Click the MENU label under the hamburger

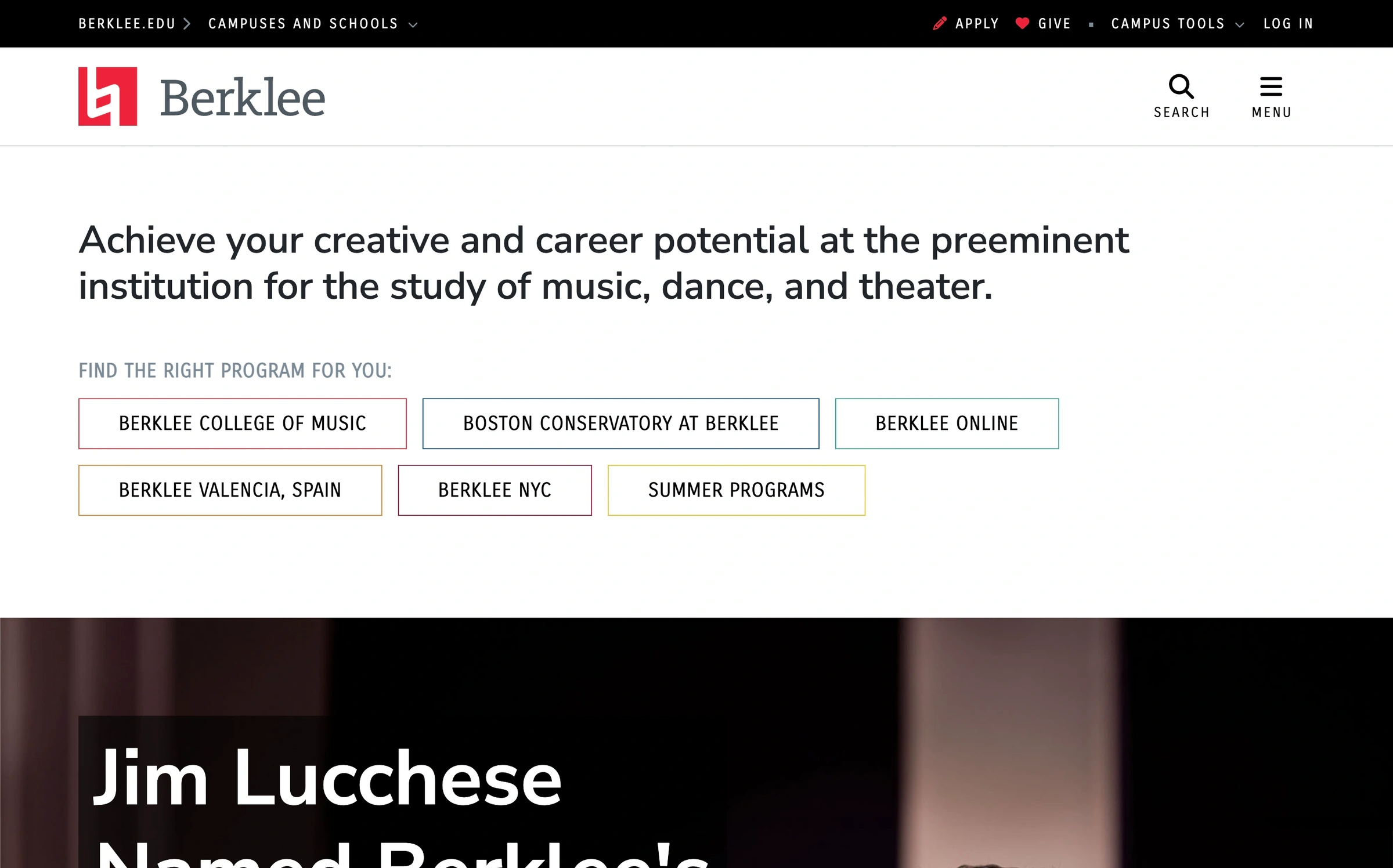pos(1272,113)
